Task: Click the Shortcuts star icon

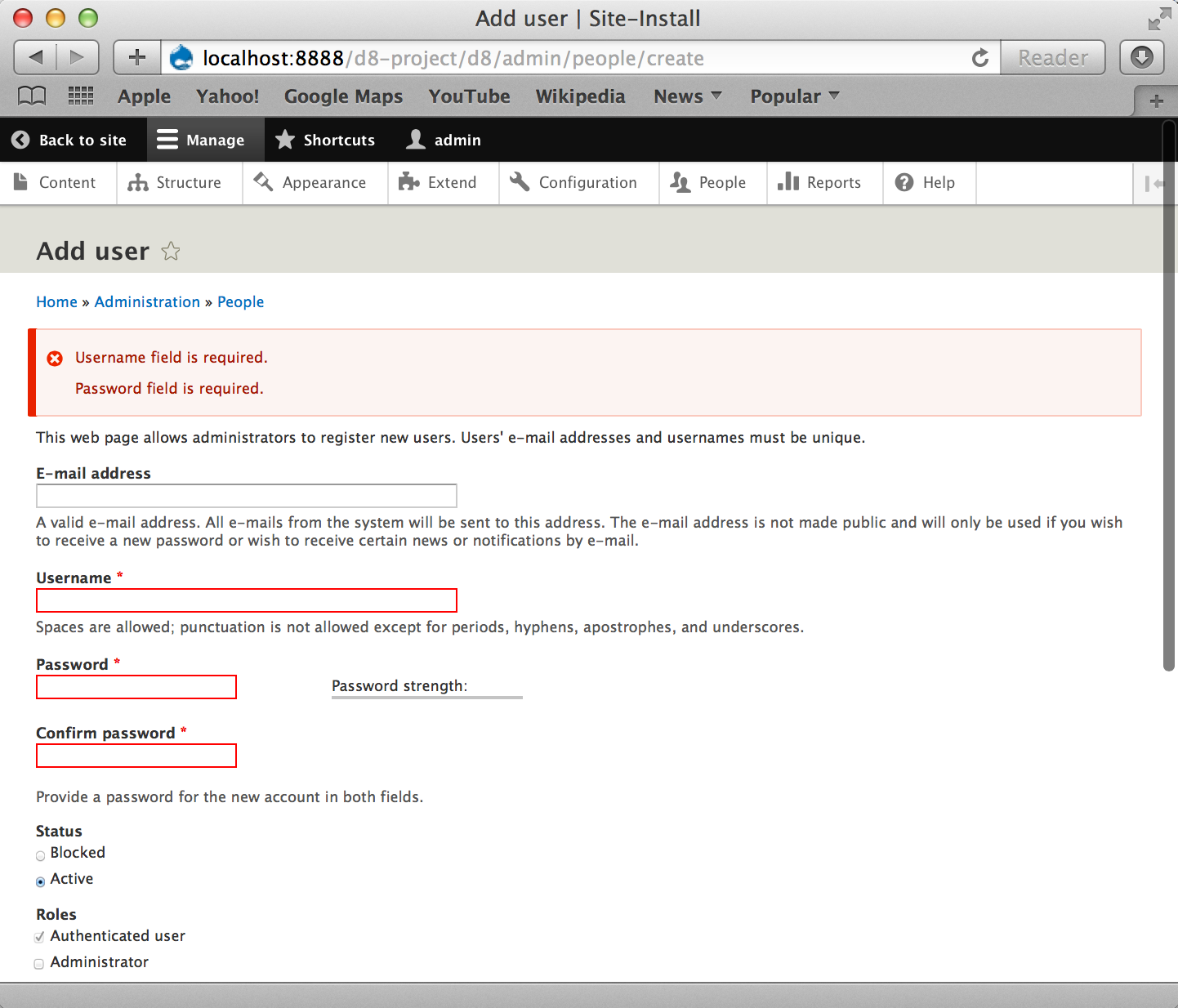Action: tap(285, 140)
